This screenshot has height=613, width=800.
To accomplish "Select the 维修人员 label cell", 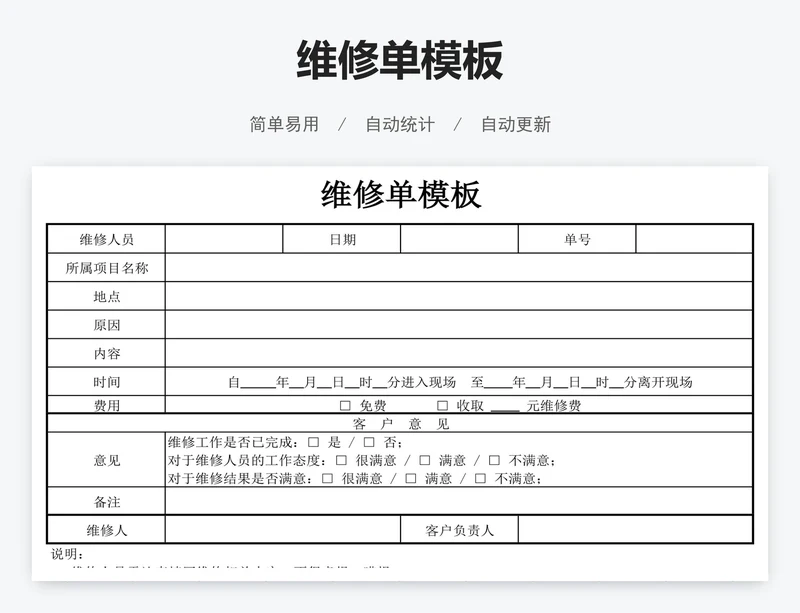I will 107,239.
